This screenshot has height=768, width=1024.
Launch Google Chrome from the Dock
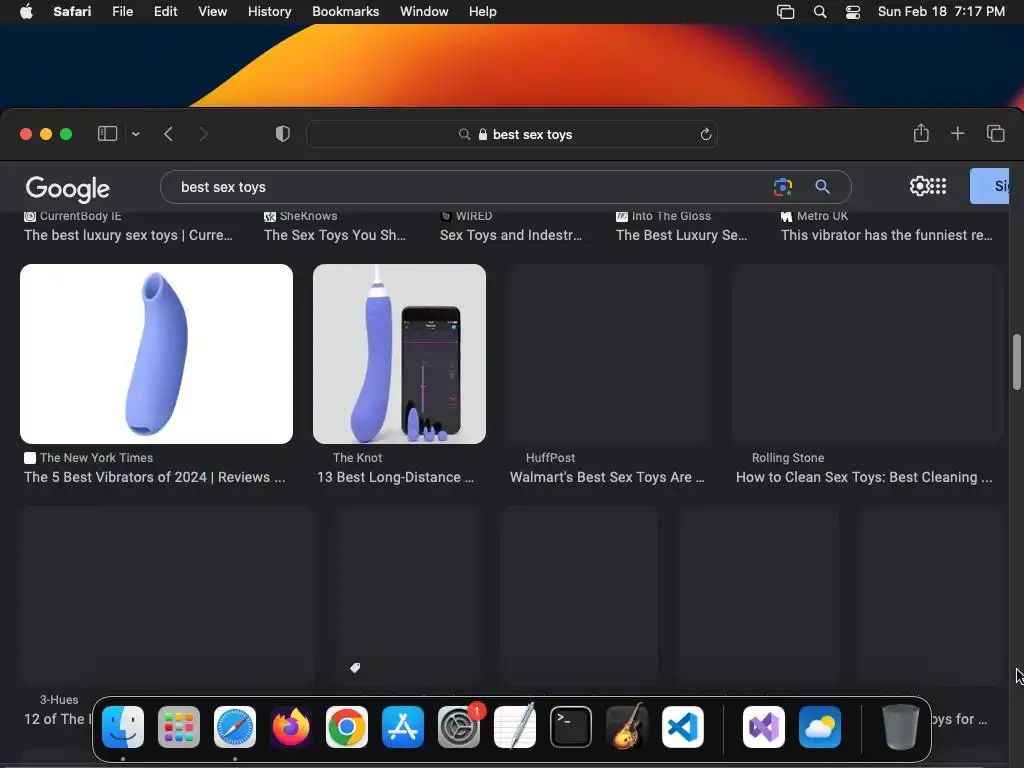pos(347,727)
